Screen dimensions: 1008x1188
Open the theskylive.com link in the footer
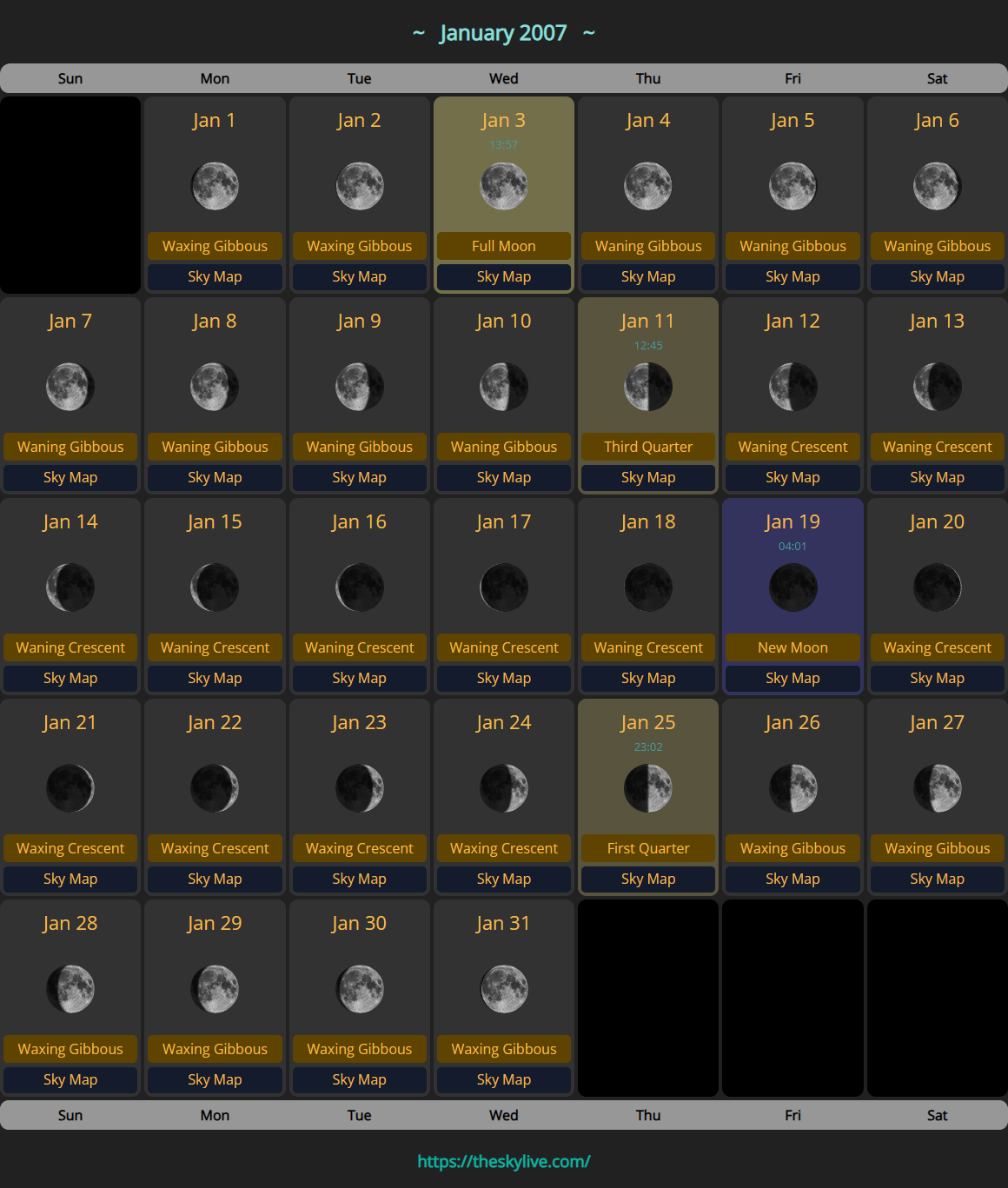[503, 1161]
